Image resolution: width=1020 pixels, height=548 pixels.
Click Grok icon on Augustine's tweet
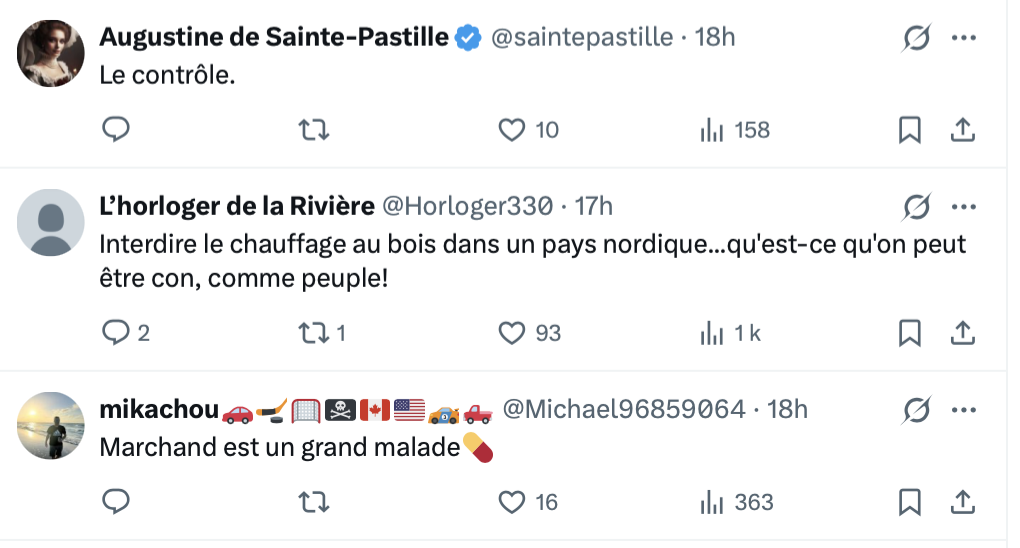point(915,38)
